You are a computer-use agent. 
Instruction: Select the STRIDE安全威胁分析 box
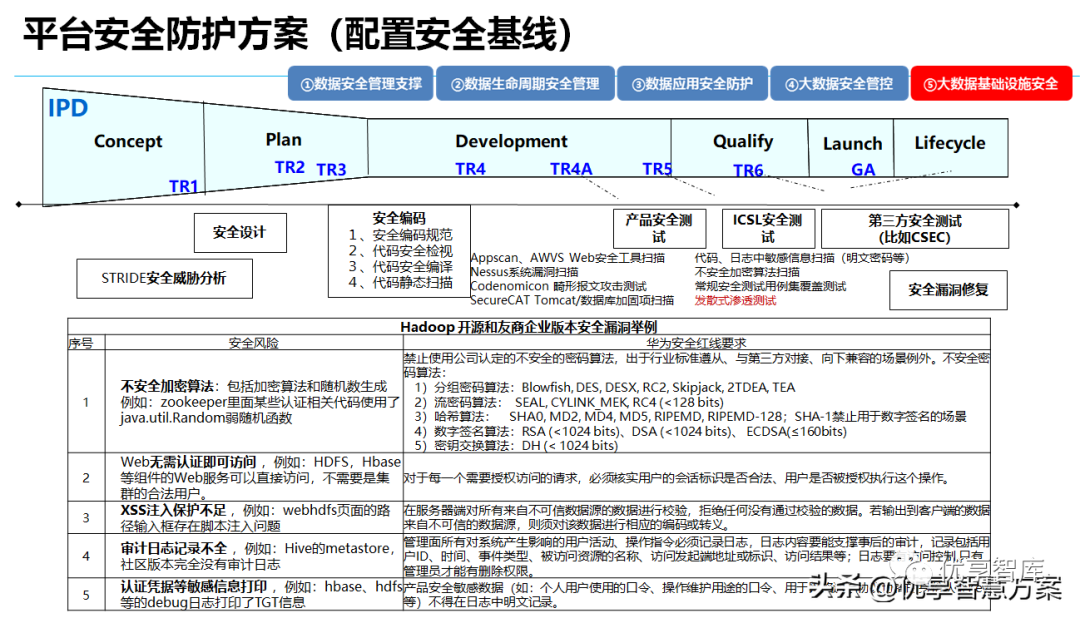click(164, 278)
